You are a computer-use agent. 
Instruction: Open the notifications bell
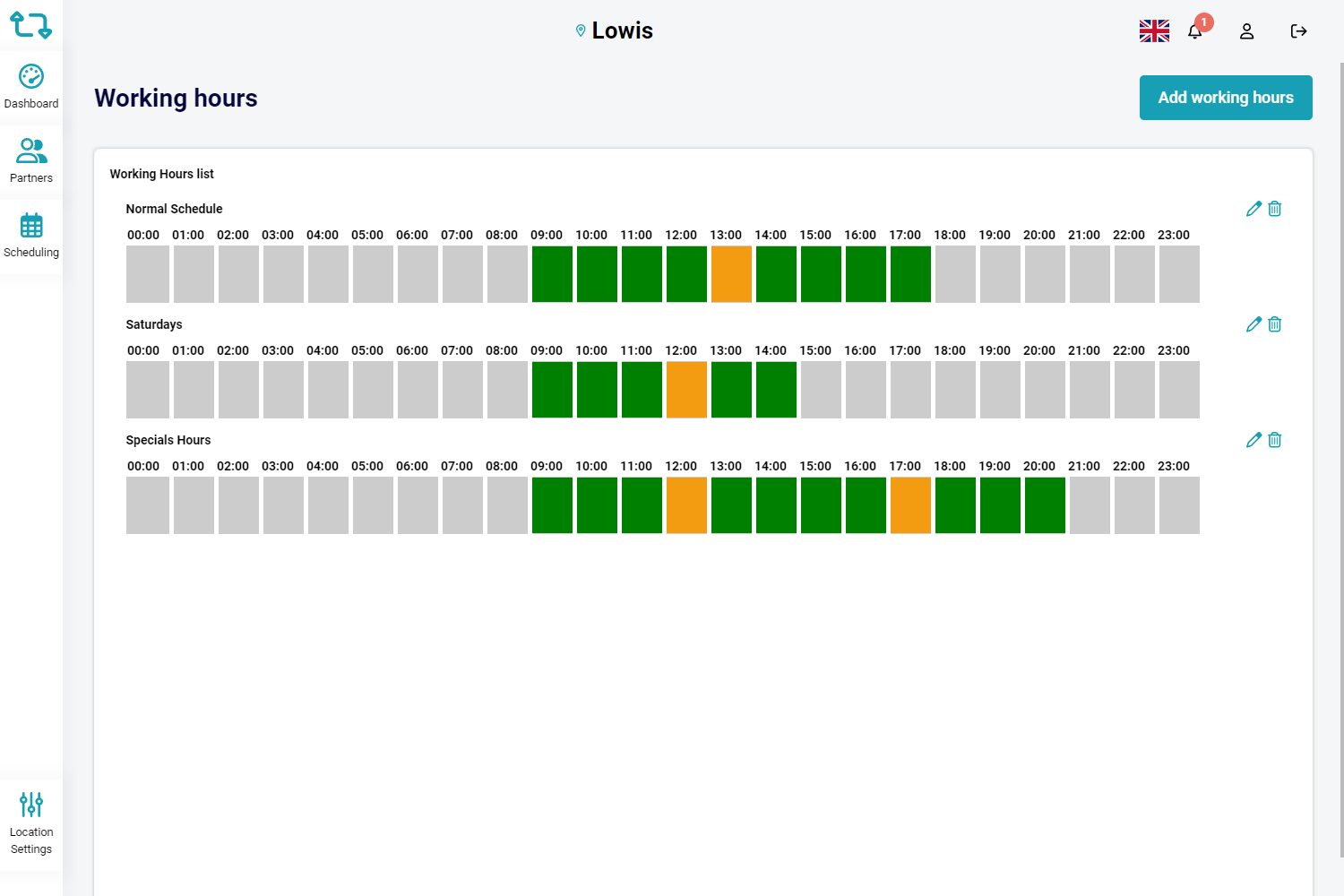(x=1194, y=31)
